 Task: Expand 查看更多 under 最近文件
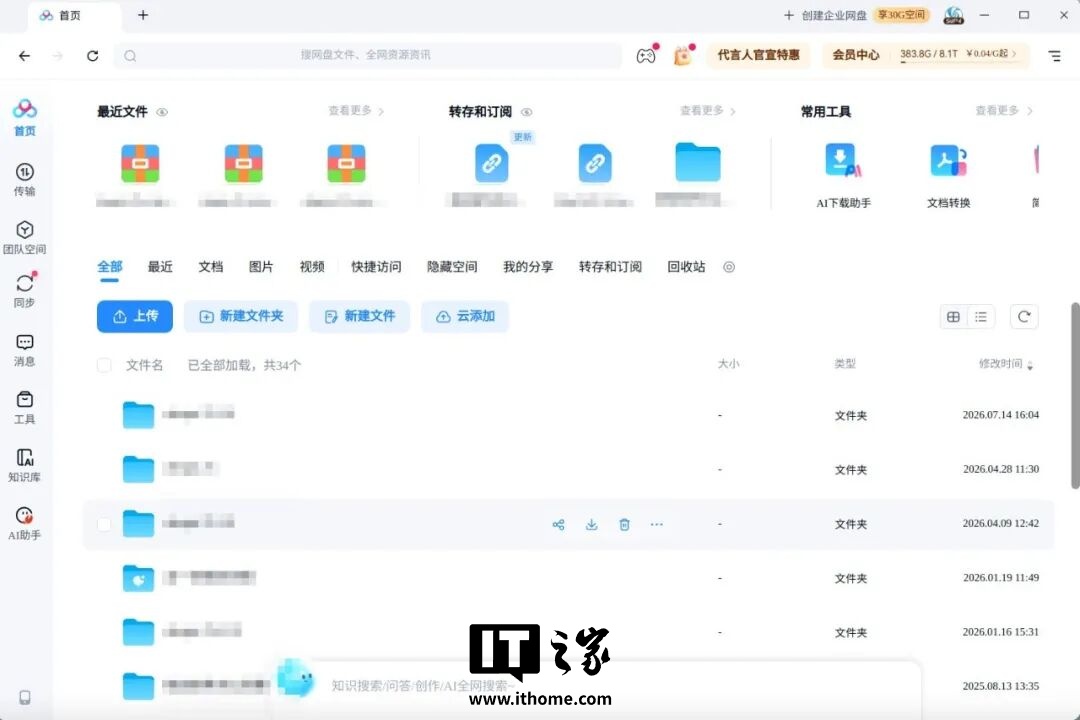coord(356,111)
